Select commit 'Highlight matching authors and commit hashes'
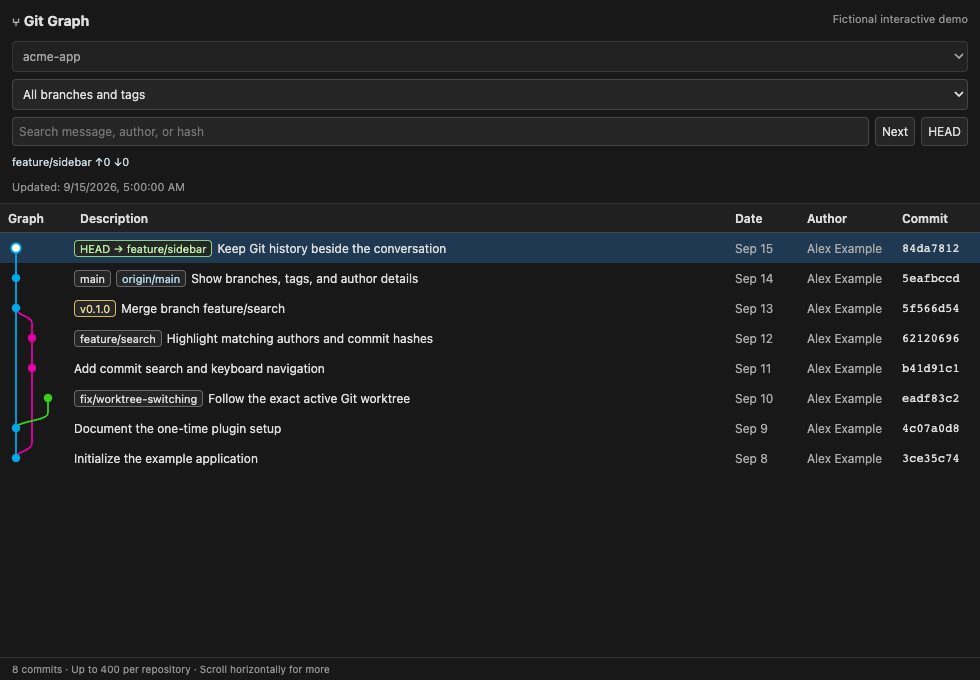This screenshot has width=980, height=680. click(299, 339)
